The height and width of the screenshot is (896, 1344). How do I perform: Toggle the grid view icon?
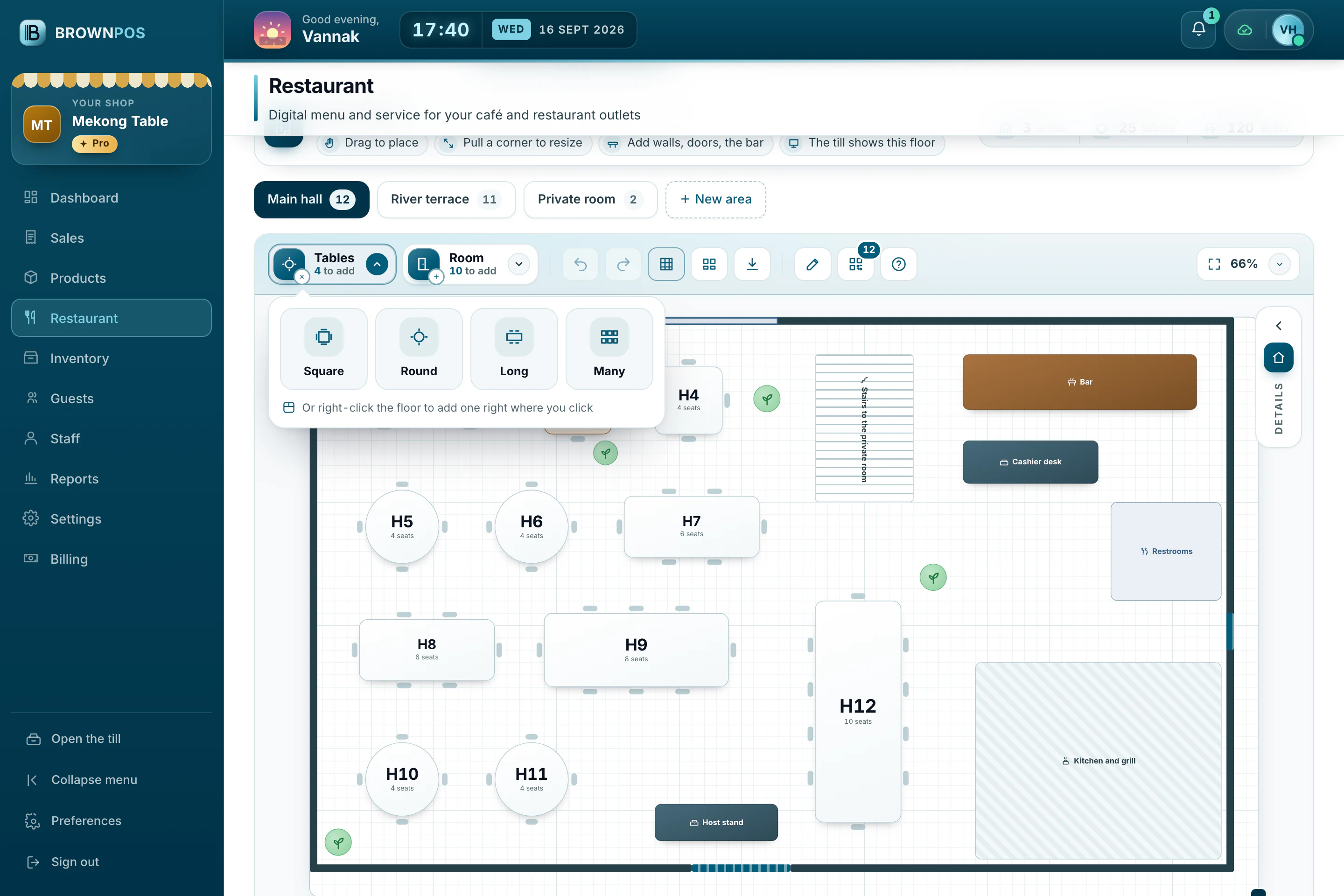pos(666,264)
